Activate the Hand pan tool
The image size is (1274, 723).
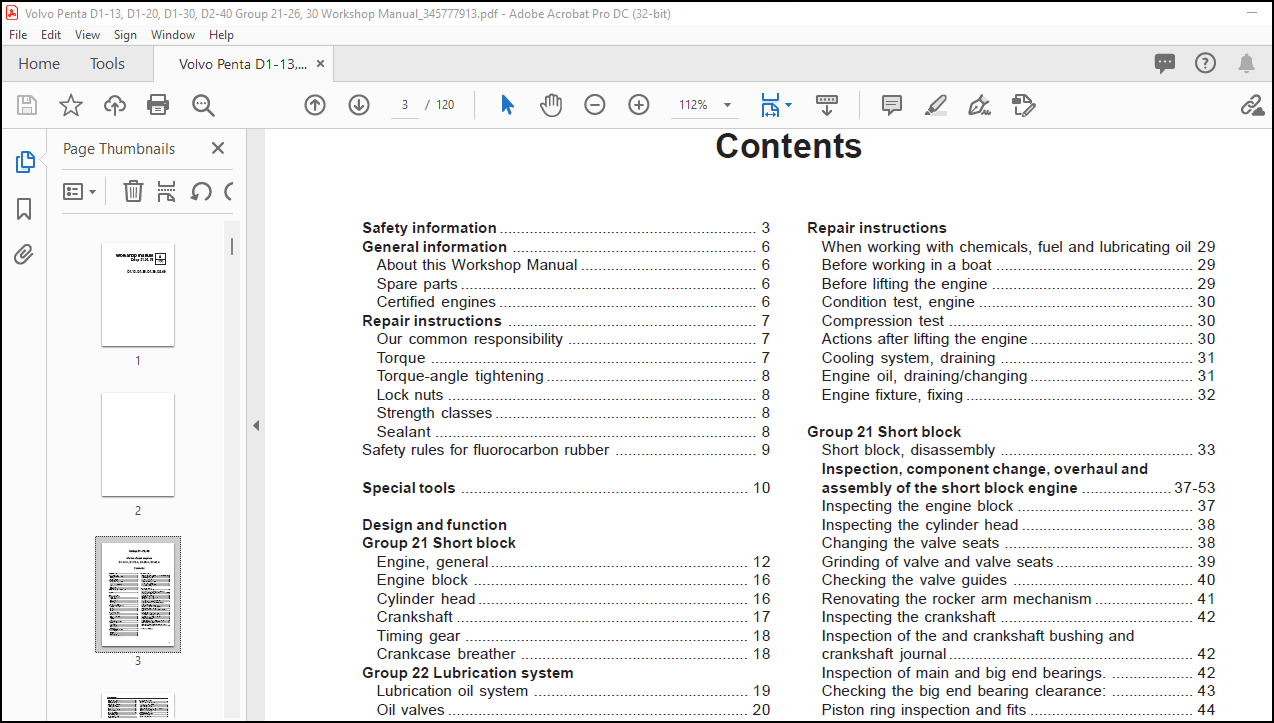(551, 105)
